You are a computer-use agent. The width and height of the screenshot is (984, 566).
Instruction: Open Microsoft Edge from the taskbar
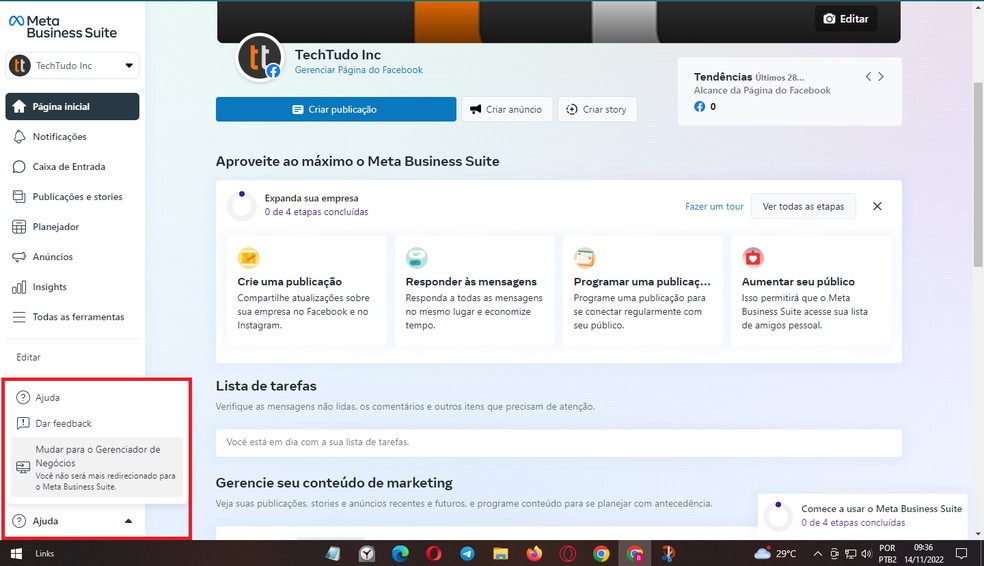tap(400, 553)
